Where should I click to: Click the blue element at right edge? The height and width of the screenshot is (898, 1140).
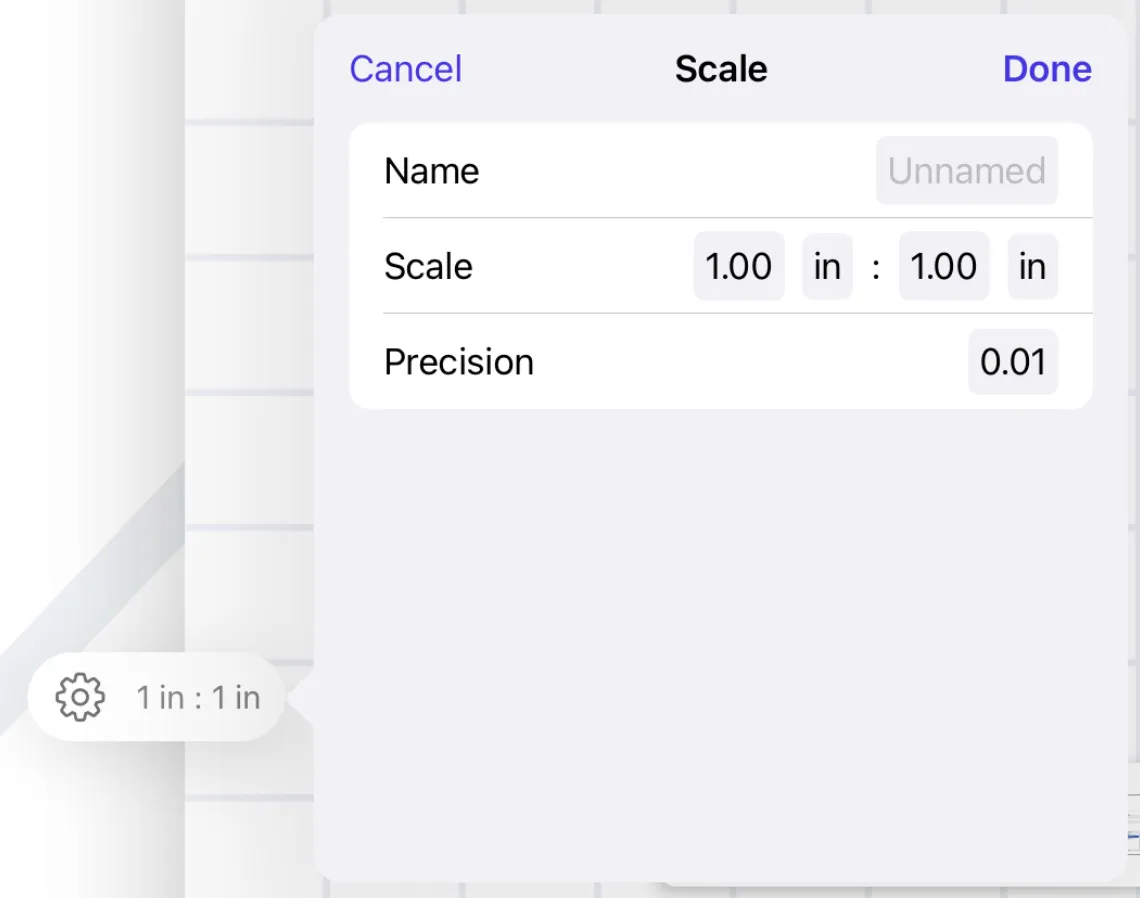(1134, 838)
